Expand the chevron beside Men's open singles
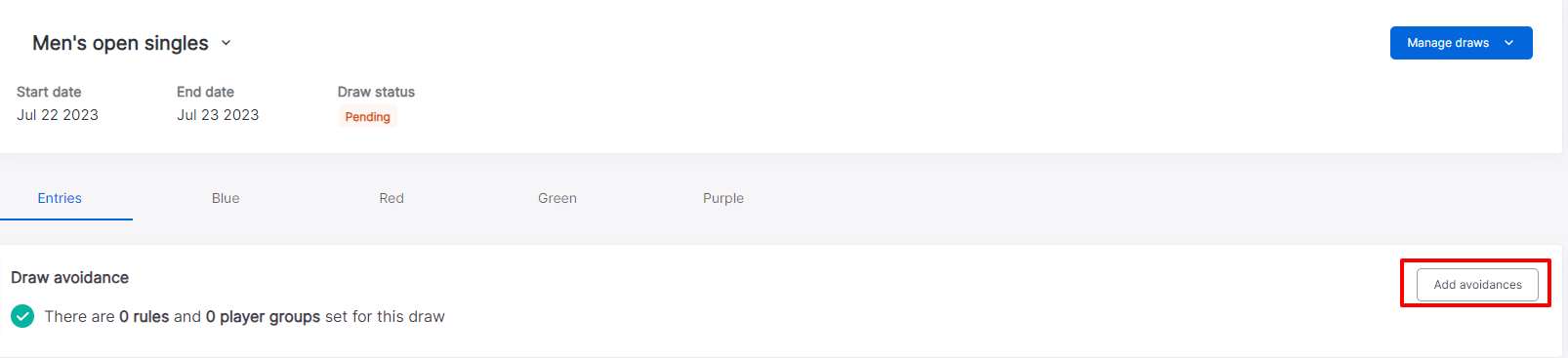This screenshot has height=358, width=1568. pos(226,43)
